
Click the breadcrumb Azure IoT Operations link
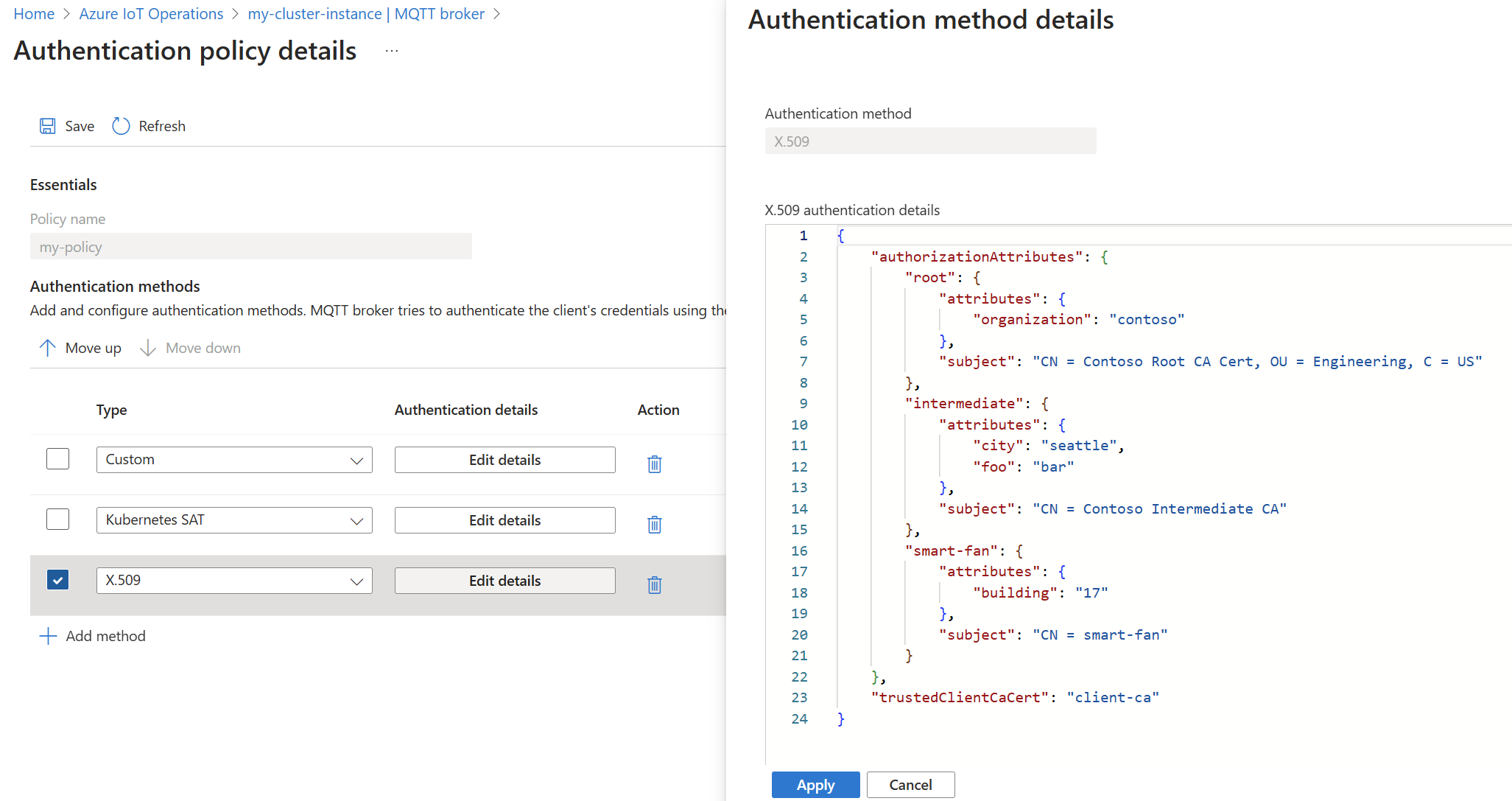tap(155, 13)
